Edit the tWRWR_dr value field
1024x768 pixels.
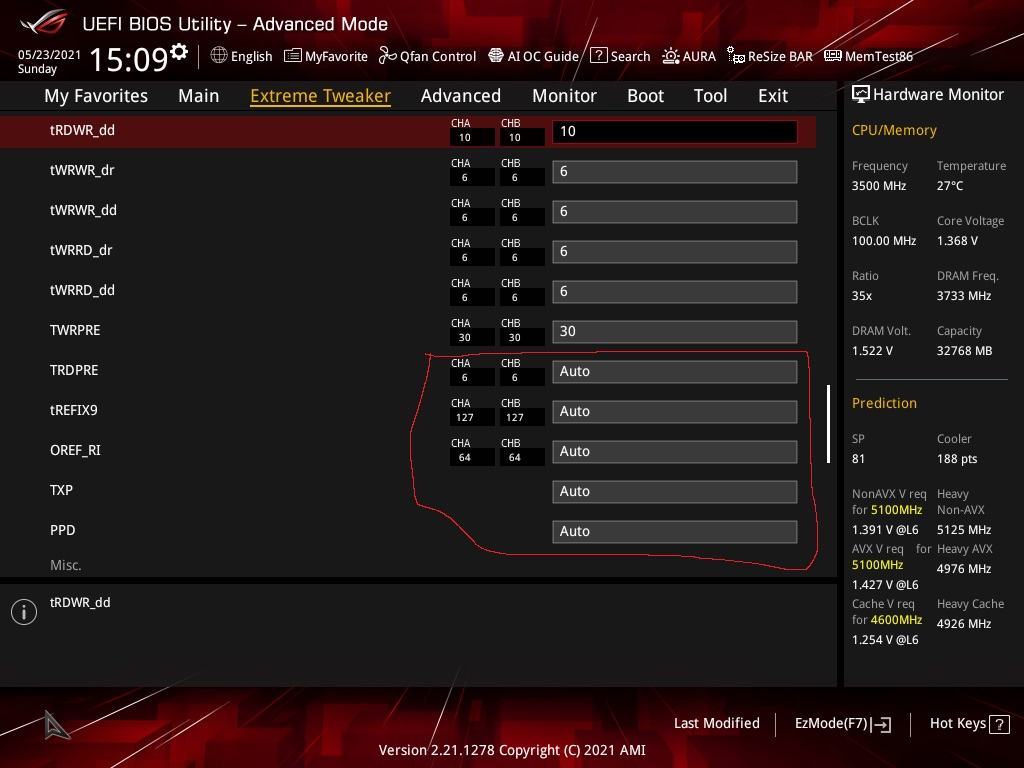[x=675, y=172]
